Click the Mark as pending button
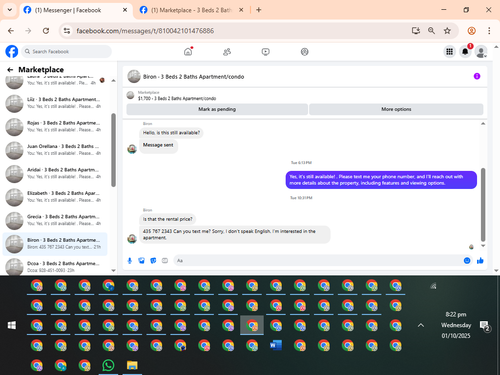The image size is (500, 375). (x=217, y=109)
